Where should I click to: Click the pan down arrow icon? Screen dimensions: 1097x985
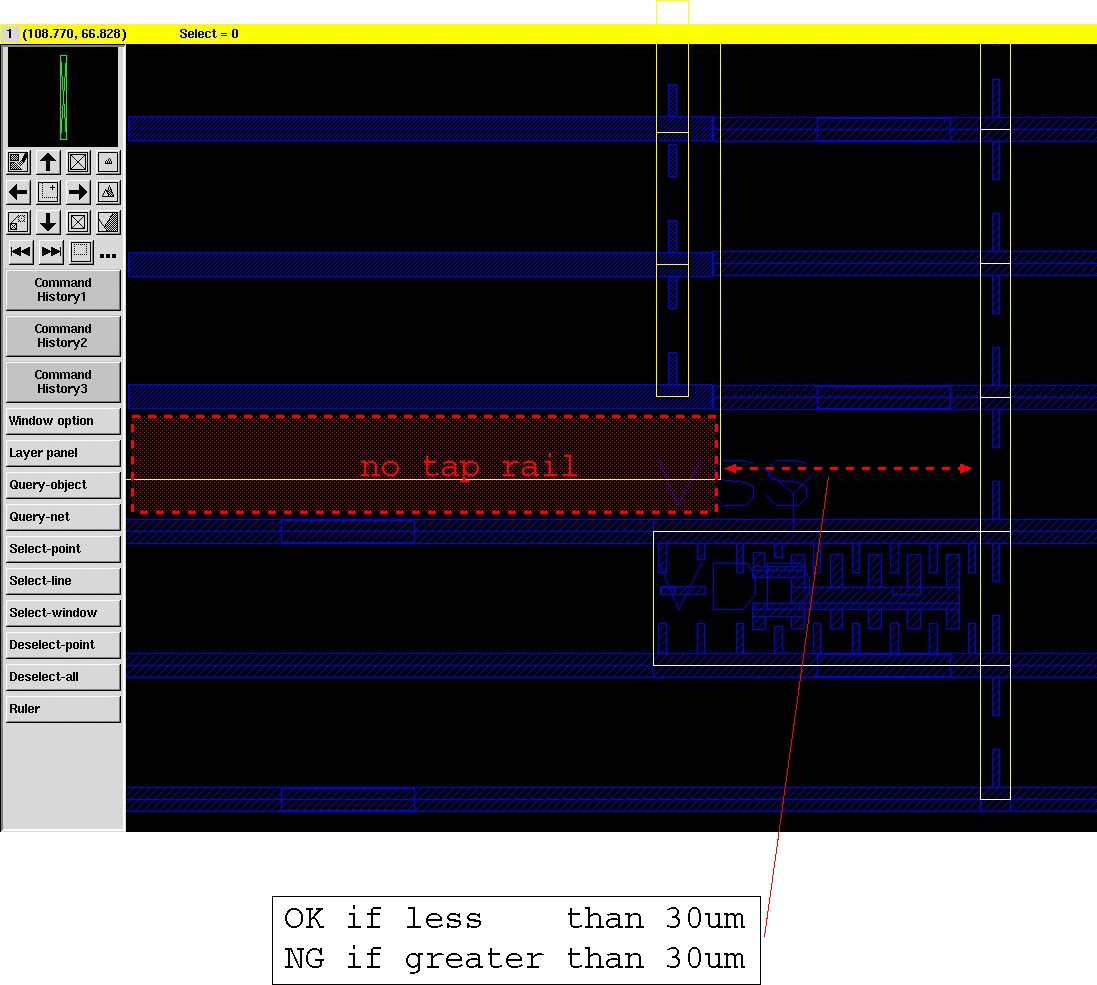point(48,222)
